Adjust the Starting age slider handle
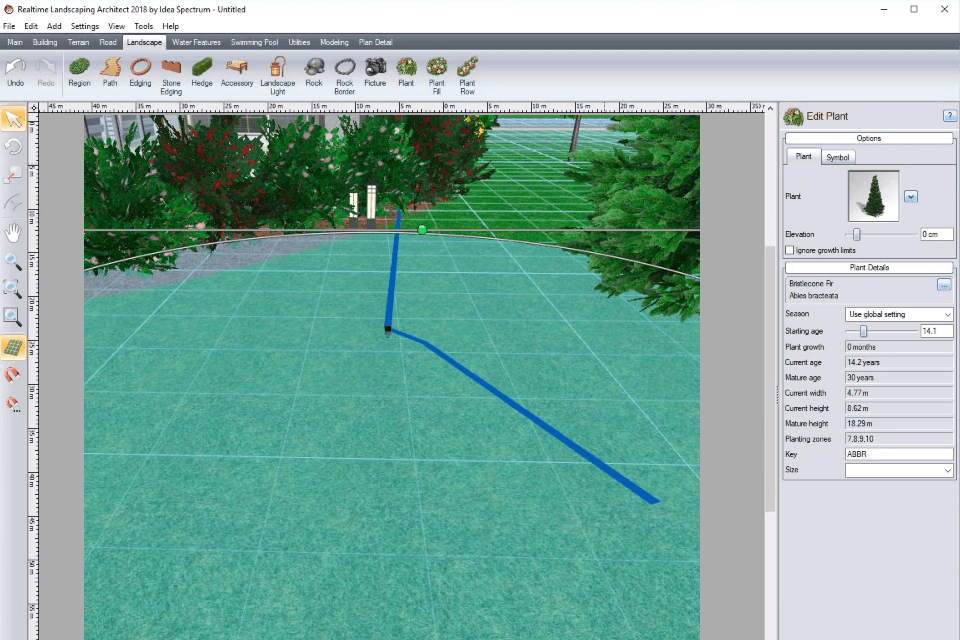The width and height of the screenshot is (960, 640). [x=863, y=331]
